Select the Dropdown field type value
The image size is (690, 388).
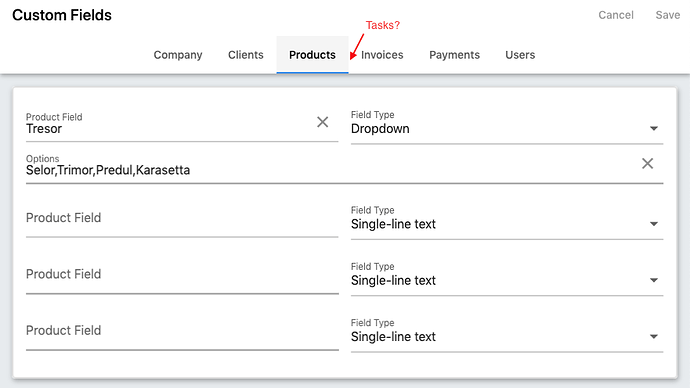tap(380, 128)
